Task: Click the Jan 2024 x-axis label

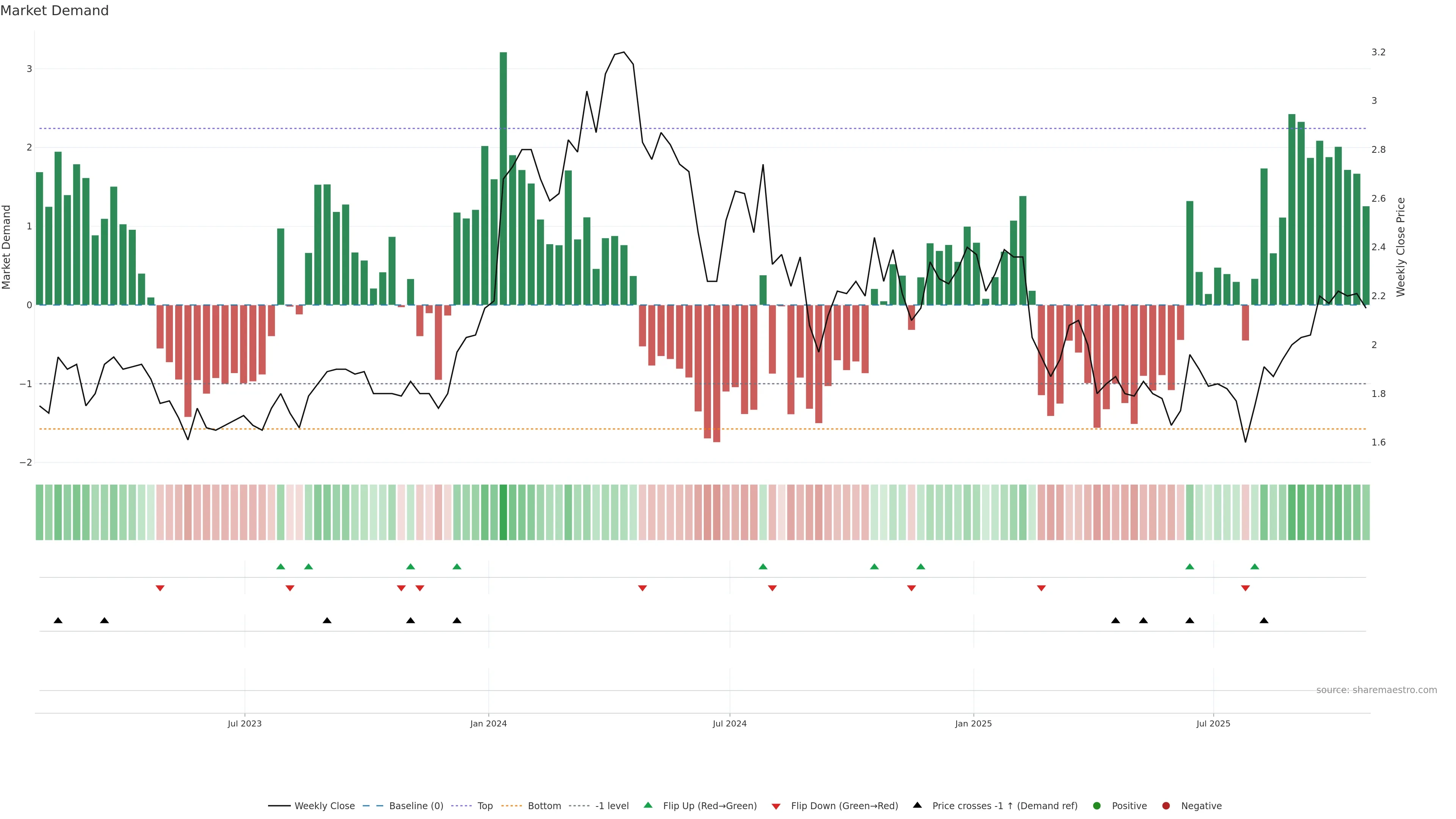Action: (x=488, y=723)
